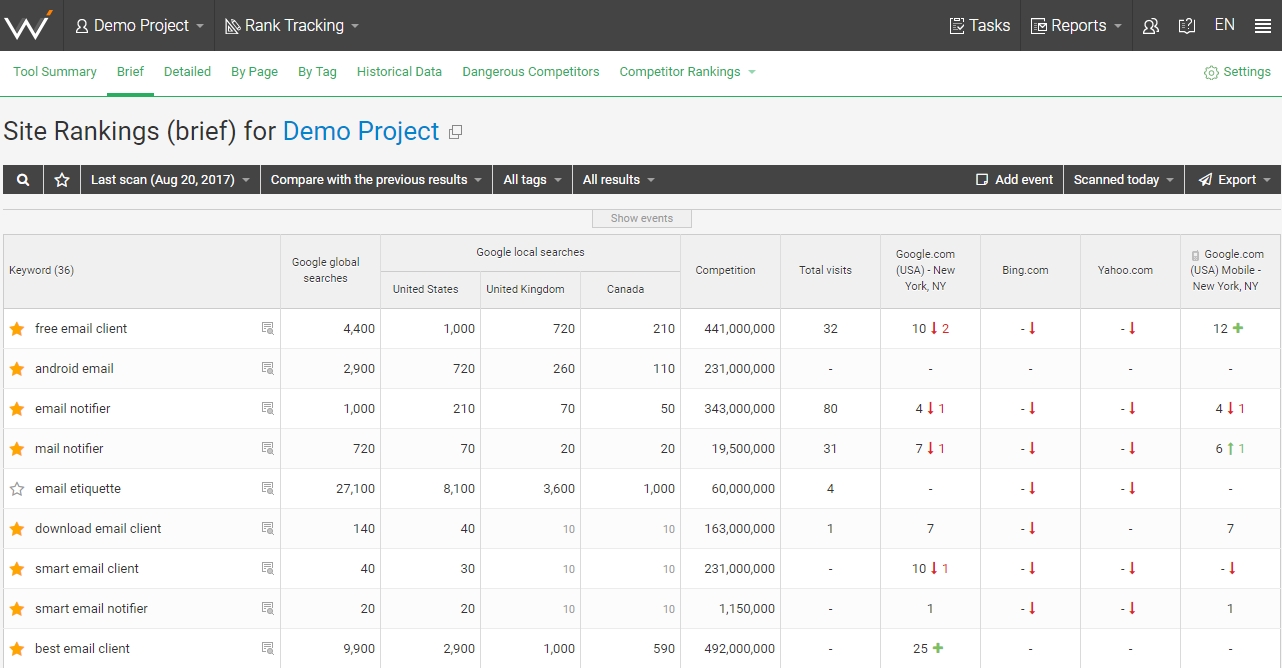The width and height of the screenshot is (1282, 668).
Task: Sort by Competition column header
Action: point(730,271)
